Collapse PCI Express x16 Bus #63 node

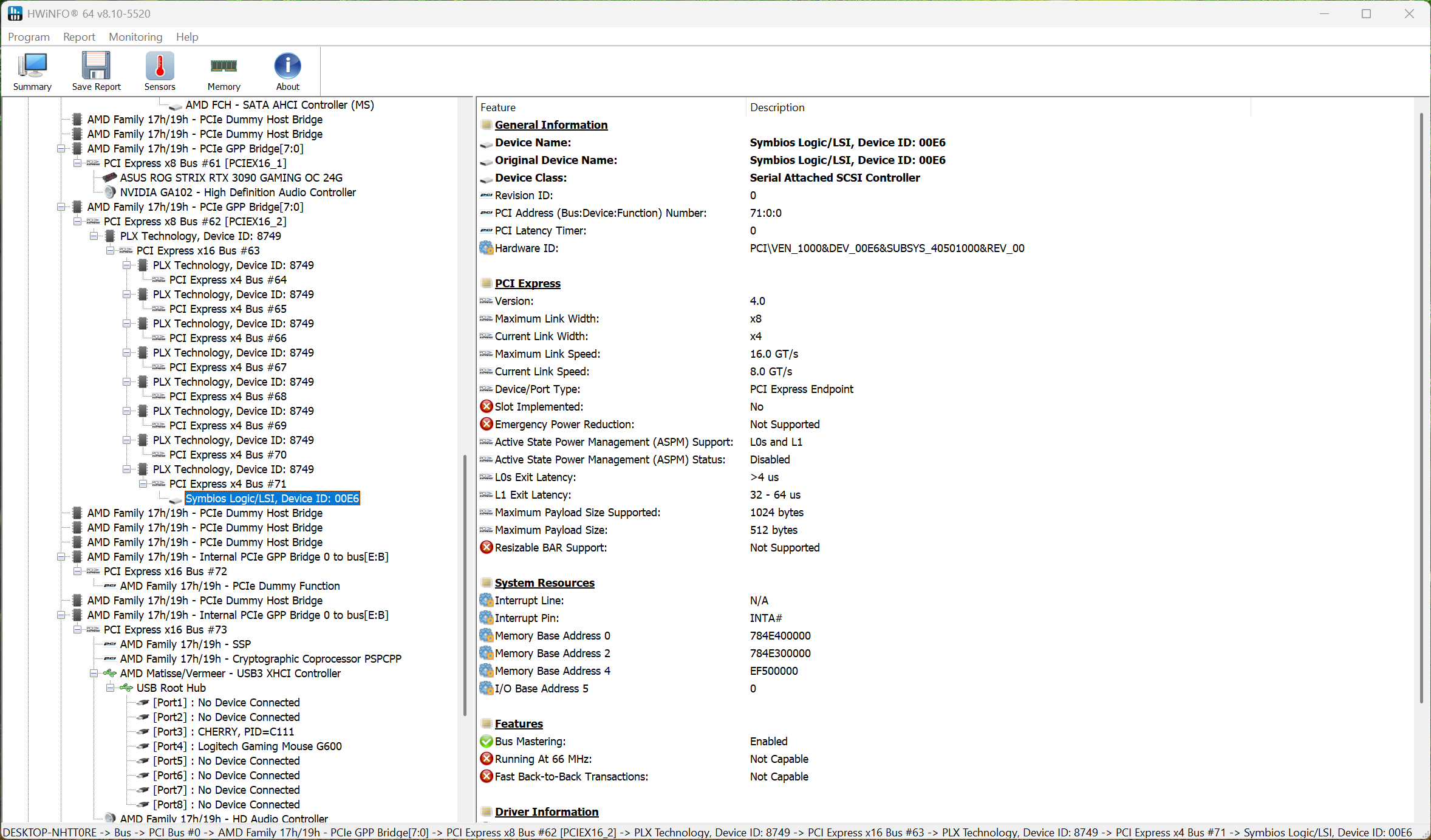coord(110,251)
